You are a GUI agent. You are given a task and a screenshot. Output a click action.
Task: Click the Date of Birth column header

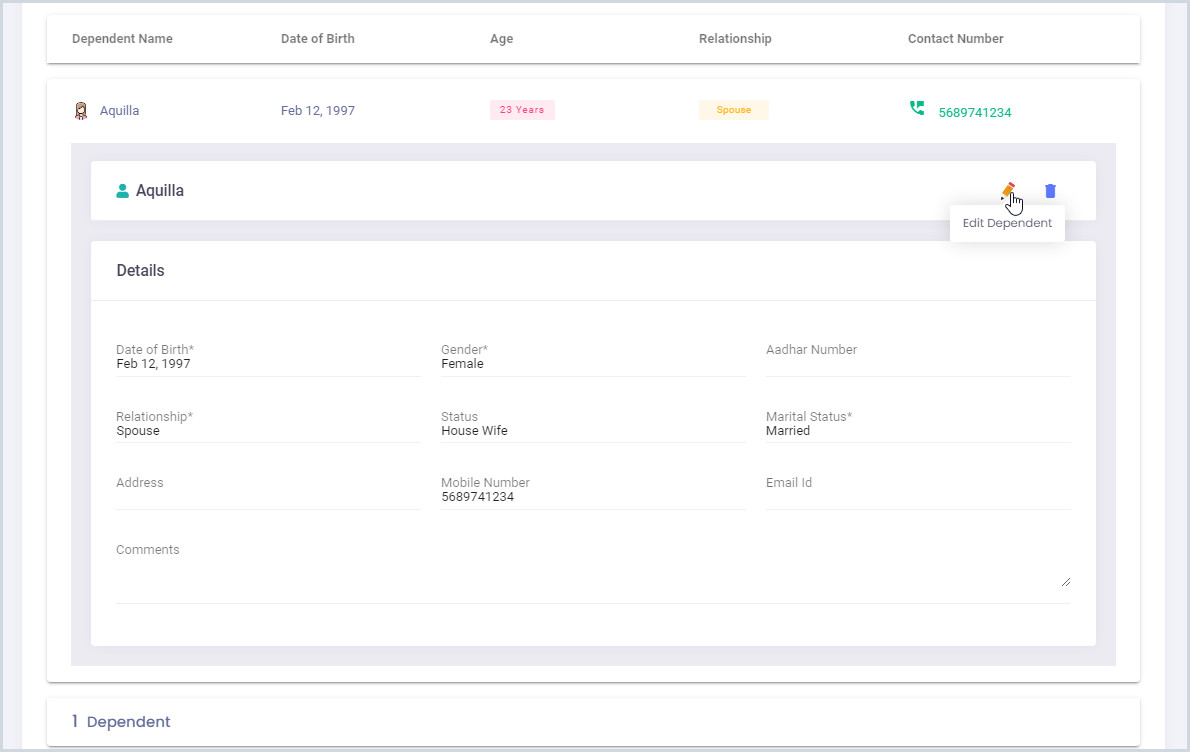click(317, 39)
